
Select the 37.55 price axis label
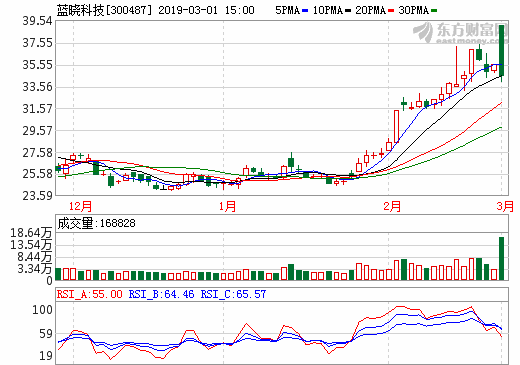pos(38,43)
